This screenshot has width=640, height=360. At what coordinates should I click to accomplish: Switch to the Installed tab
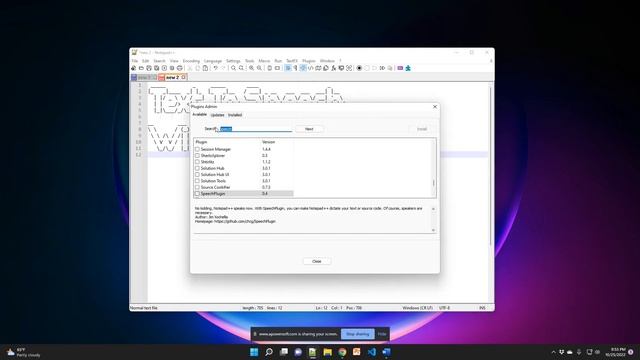click(x=235, y=115)
